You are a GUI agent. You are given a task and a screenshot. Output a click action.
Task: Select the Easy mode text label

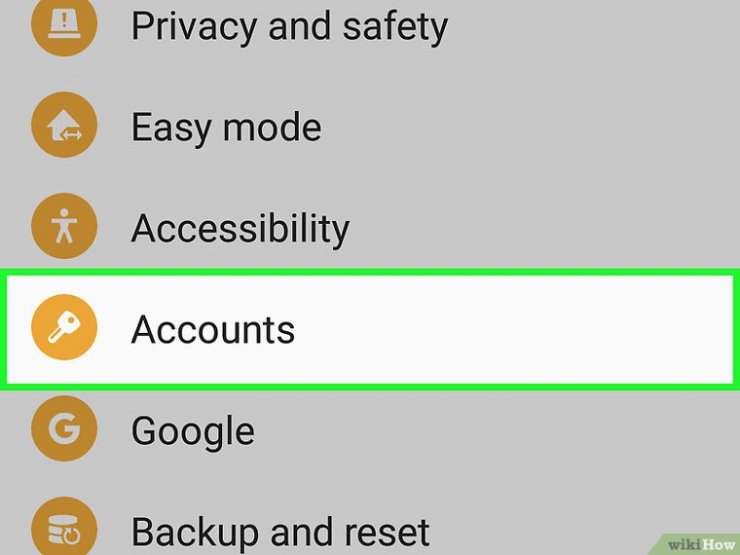pos(226,127)
